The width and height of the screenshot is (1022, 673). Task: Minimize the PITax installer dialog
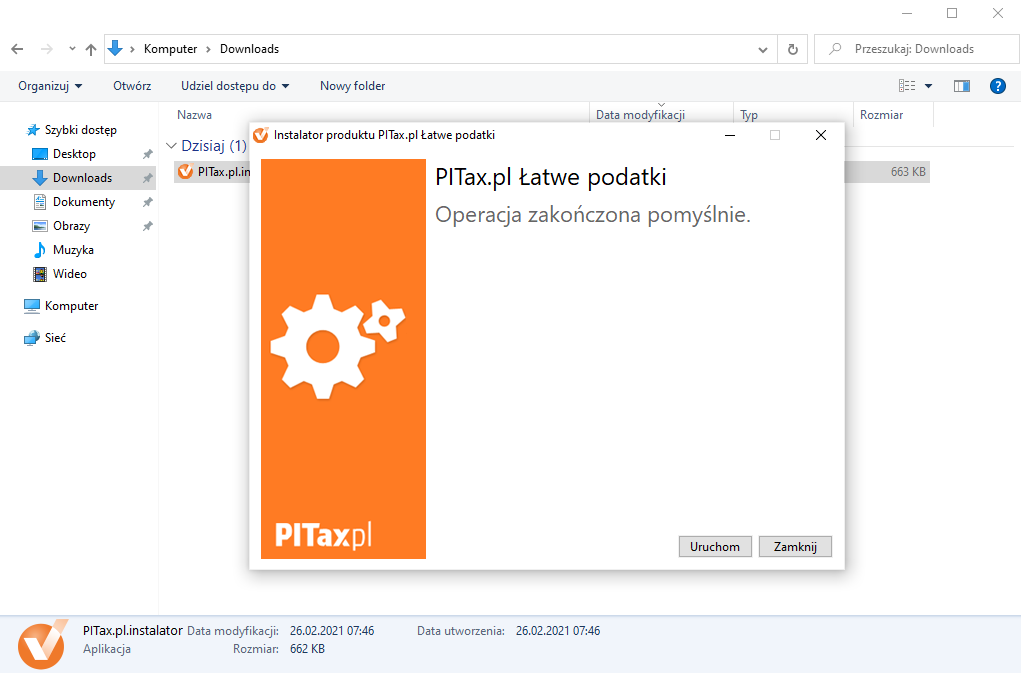(x=730, y=135)
